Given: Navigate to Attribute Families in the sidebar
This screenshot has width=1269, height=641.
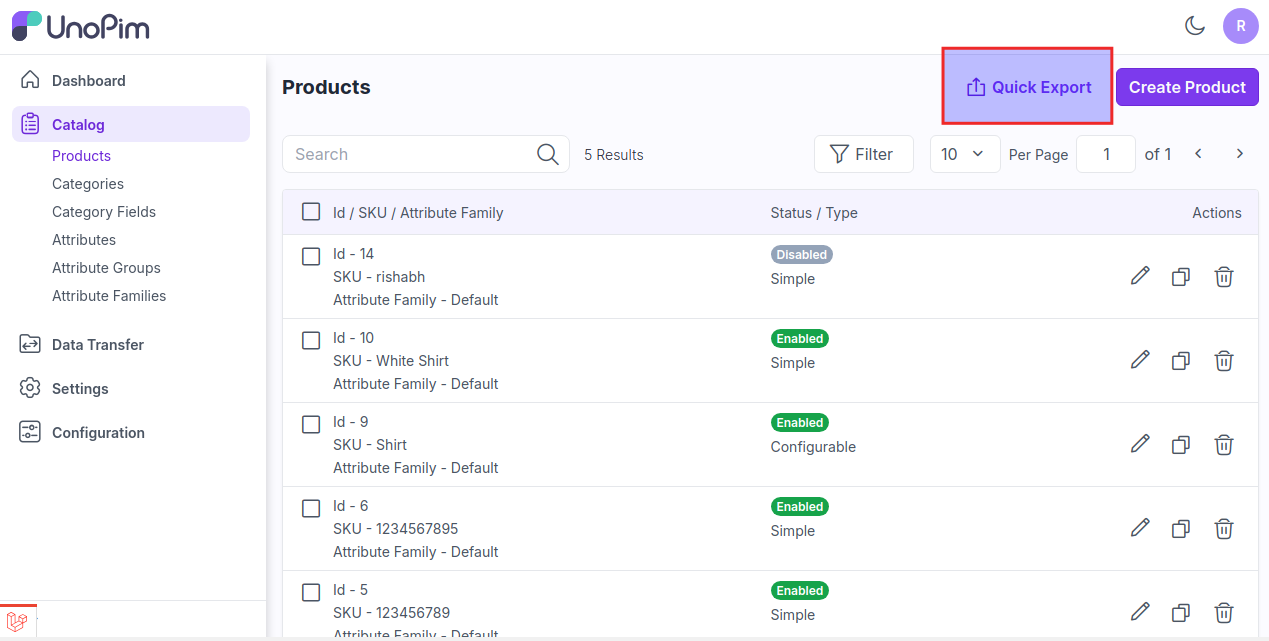Looking at the screenshot, I should pos(109,296).
